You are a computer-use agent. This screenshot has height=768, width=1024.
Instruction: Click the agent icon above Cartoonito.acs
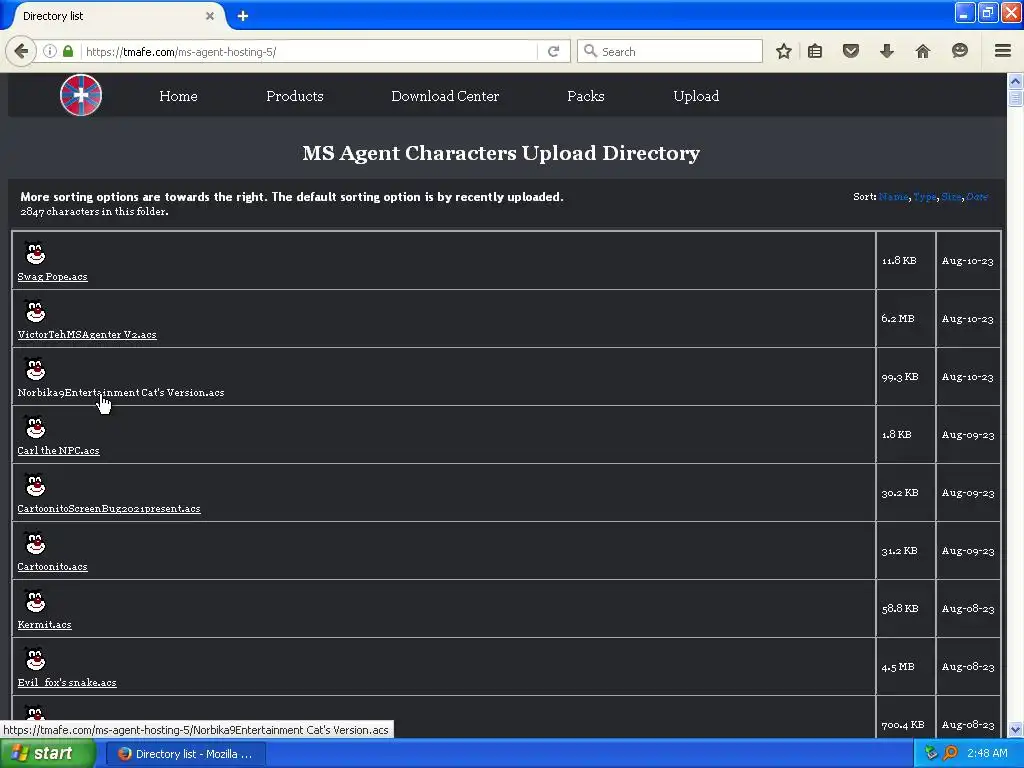(x=35, y=543)
